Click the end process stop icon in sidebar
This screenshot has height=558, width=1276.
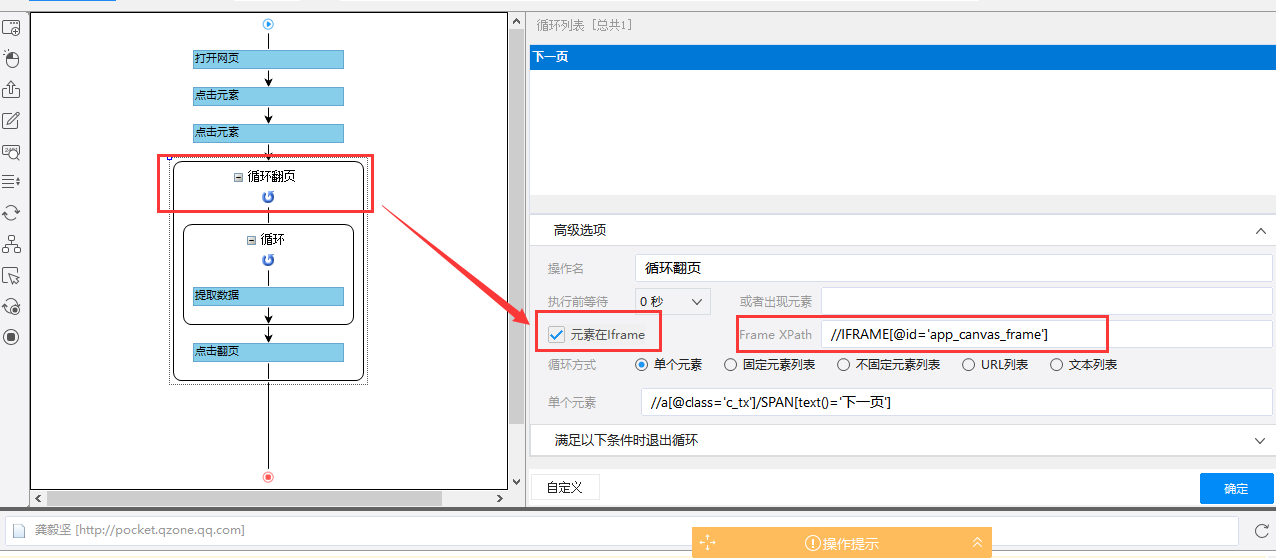11,337
